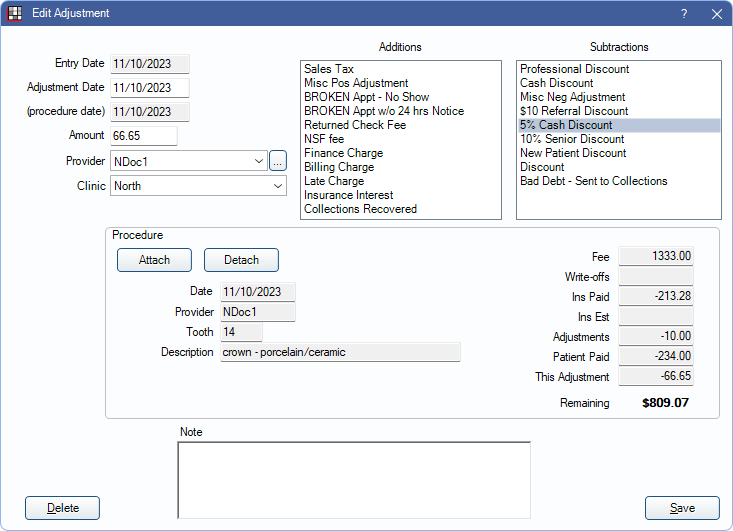Screen dimensions: 733x531
Task: Choose Professional Discount in Subtractions
Action: [x=574, y=69]
